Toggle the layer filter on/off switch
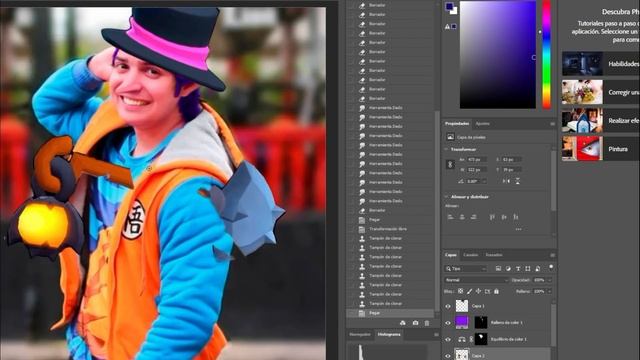640x360 pixels. click(x=551, y=267)
